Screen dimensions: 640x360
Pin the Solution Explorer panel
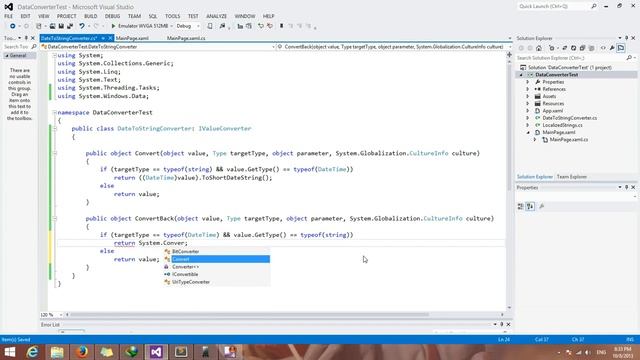tap(627, 38)
